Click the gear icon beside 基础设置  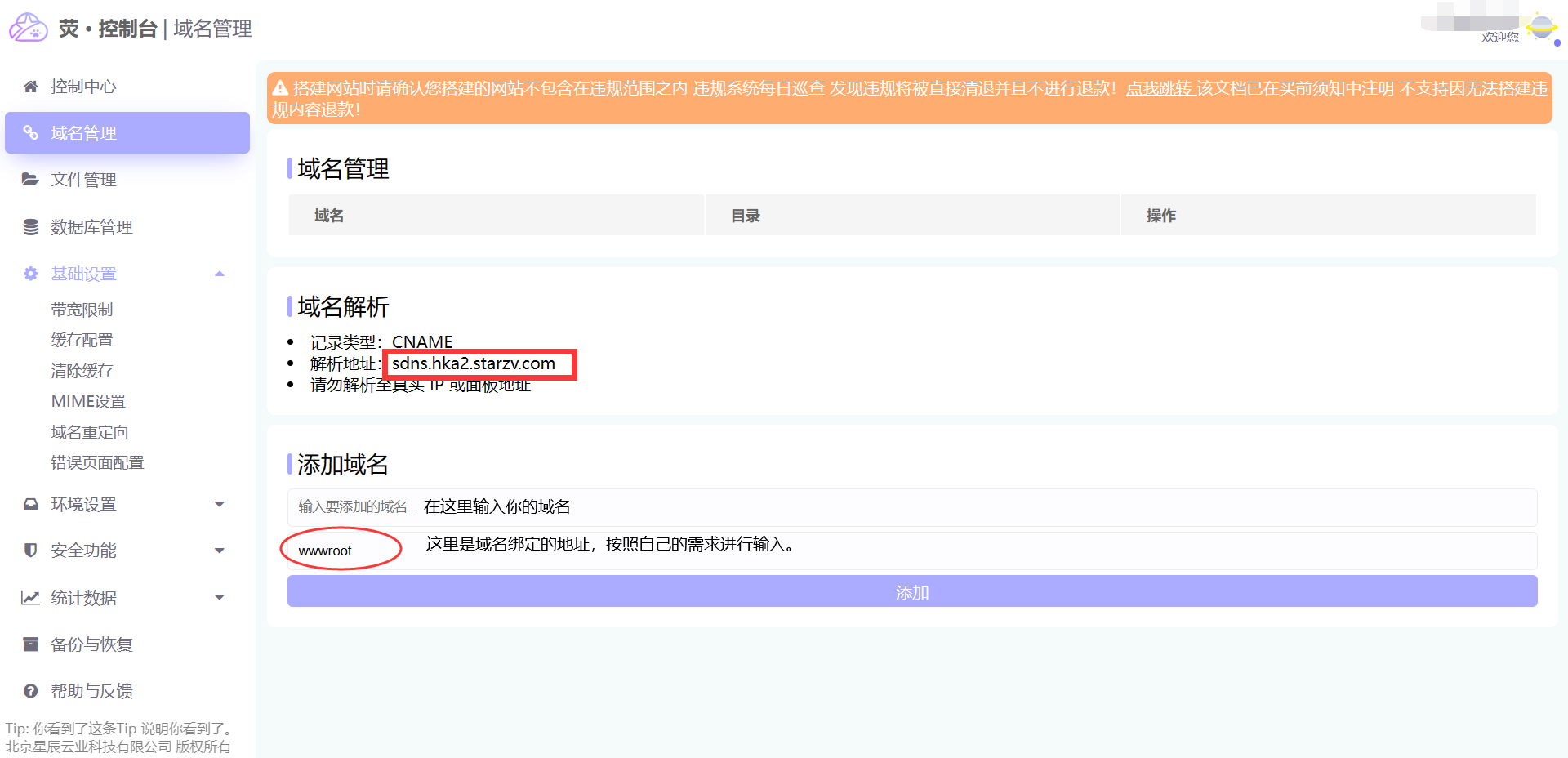(31, 274)
